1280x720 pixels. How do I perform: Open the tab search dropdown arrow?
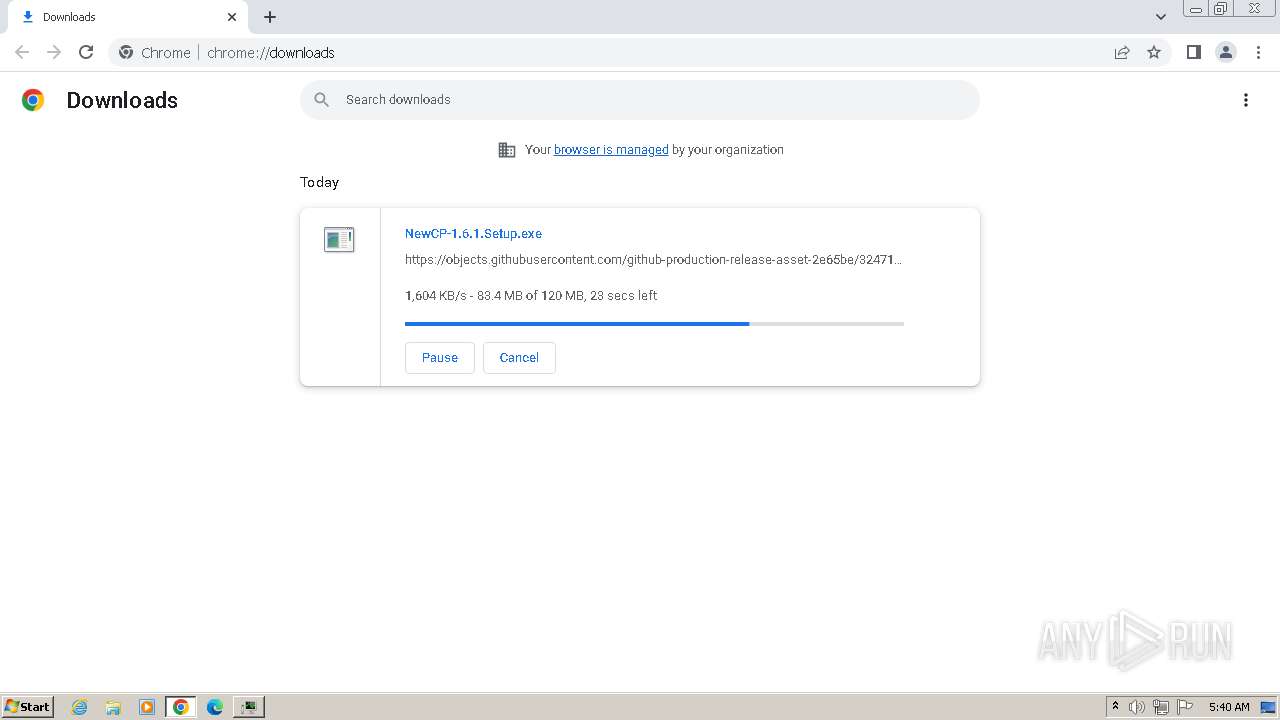tap(1161, 17)
